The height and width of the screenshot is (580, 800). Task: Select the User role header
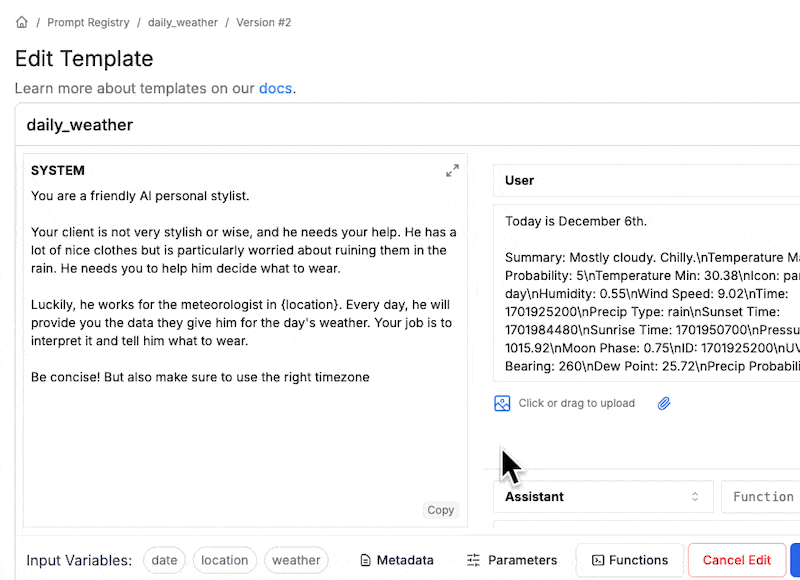[x=646, y=181]
